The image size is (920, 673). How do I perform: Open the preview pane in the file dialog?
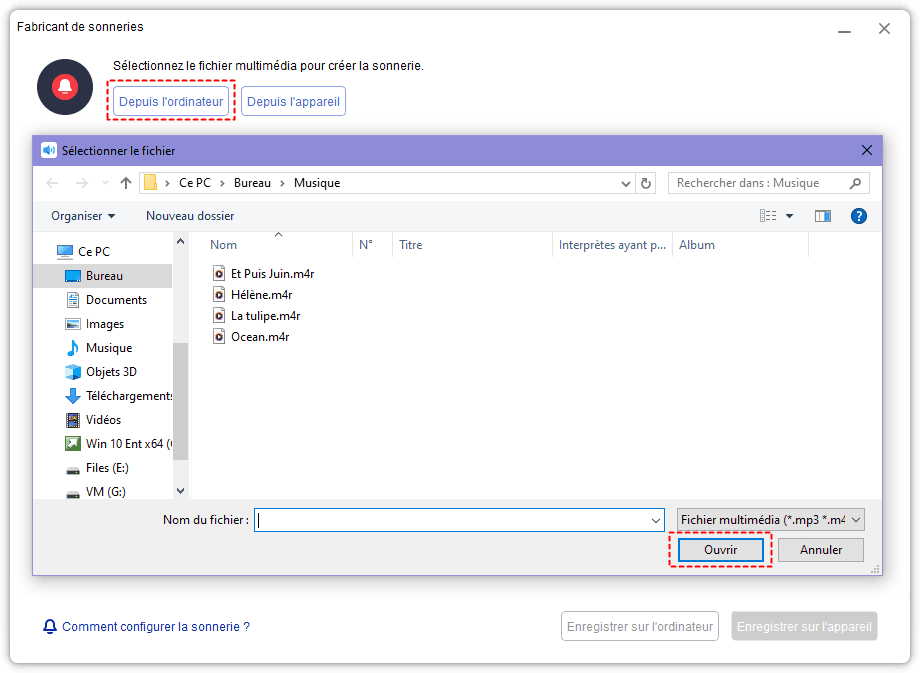(822, 216)
